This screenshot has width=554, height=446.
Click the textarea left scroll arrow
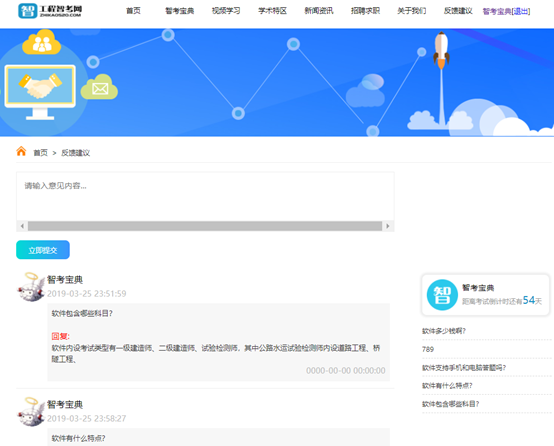22,226
